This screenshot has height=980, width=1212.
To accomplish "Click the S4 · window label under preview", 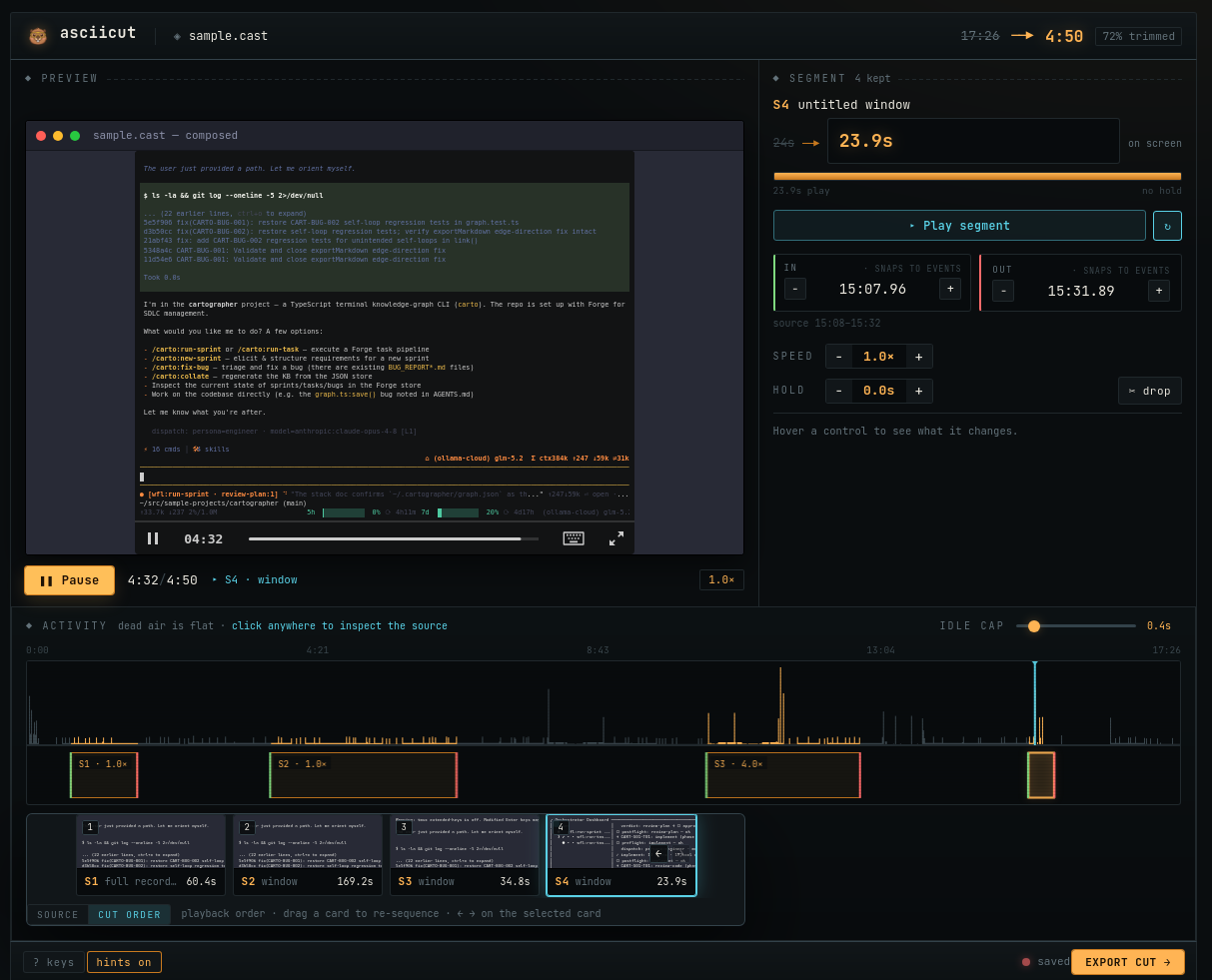I will pos(261,580).
